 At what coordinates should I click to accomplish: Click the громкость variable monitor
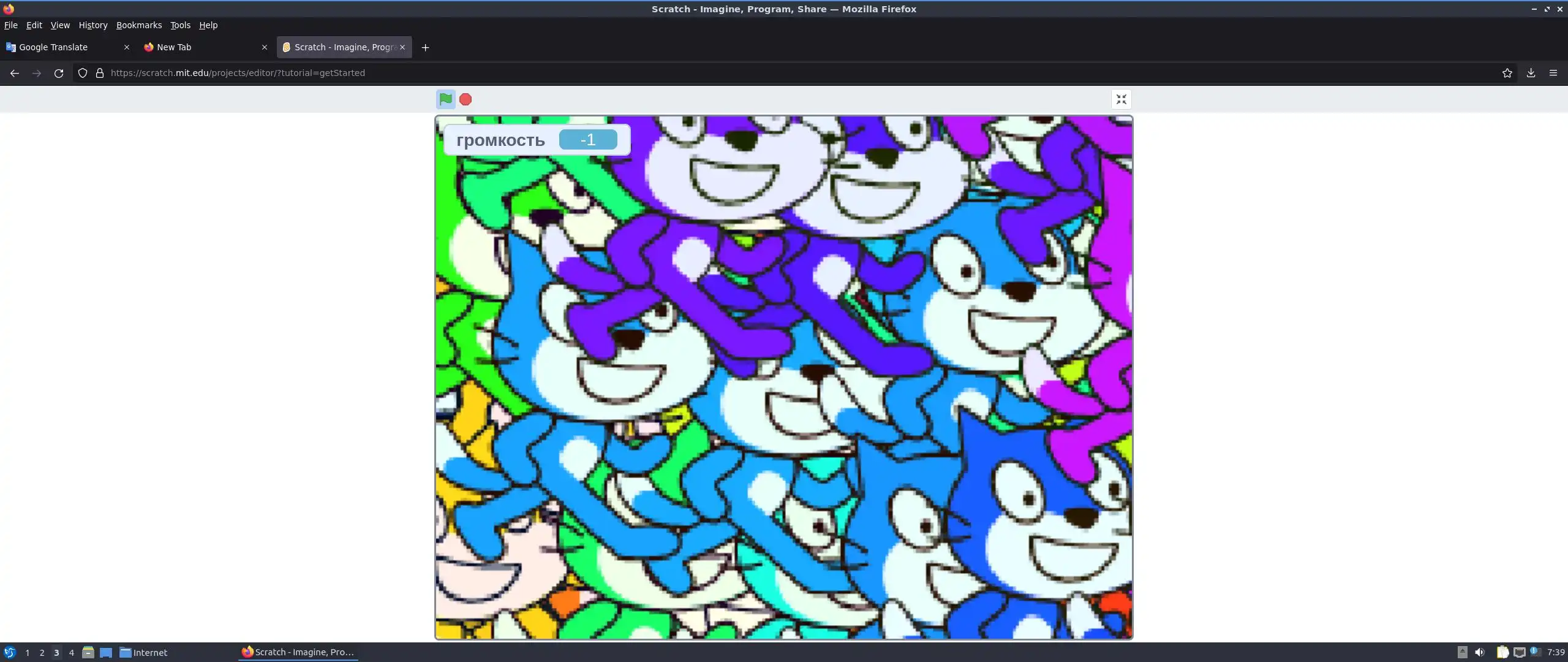[536, 140]
